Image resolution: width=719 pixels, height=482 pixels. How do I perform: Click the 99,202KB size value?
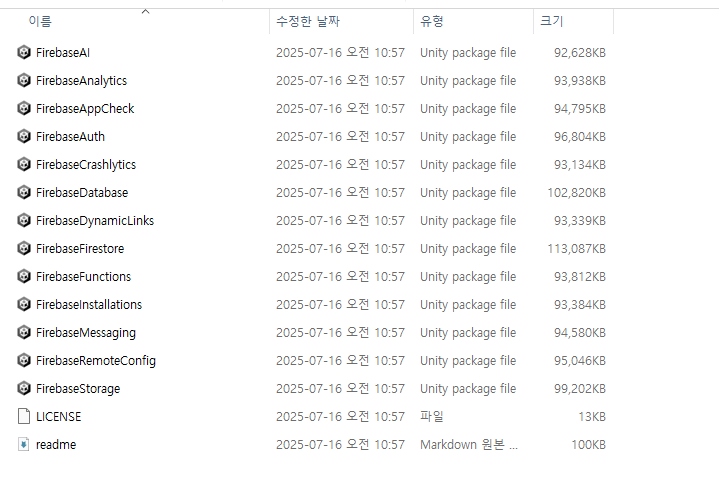tap(580, 388)
